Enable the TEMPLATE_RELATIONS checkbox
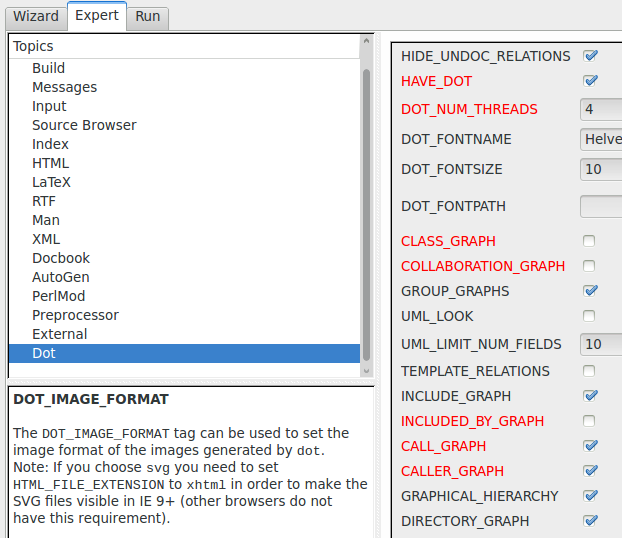Screen dimensions: 622x538 589,371
